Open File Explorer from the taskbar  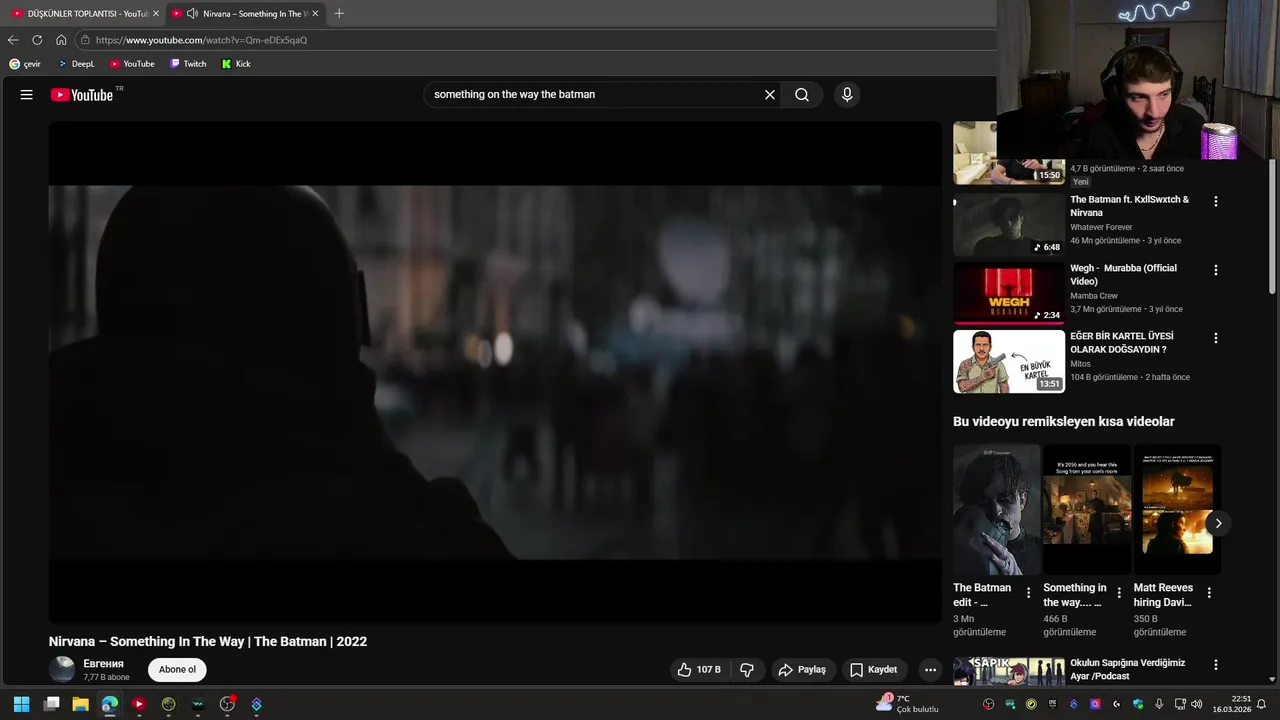point(80,704)
